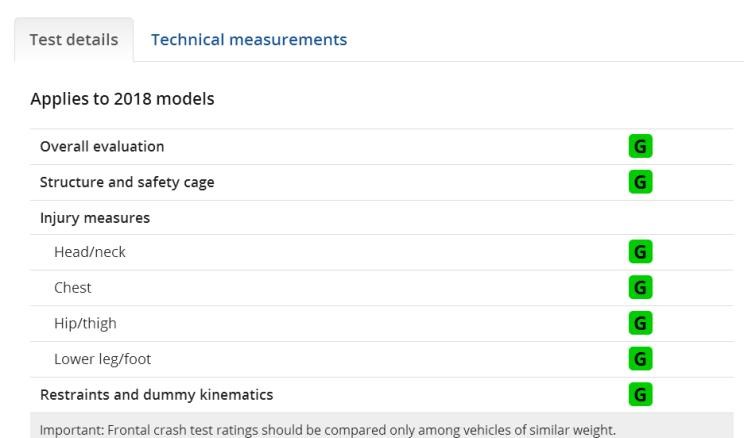Click the Restraints and dummy kinematics label
Viewport: 744px width, 438px height.
click(x=157, y=395)
